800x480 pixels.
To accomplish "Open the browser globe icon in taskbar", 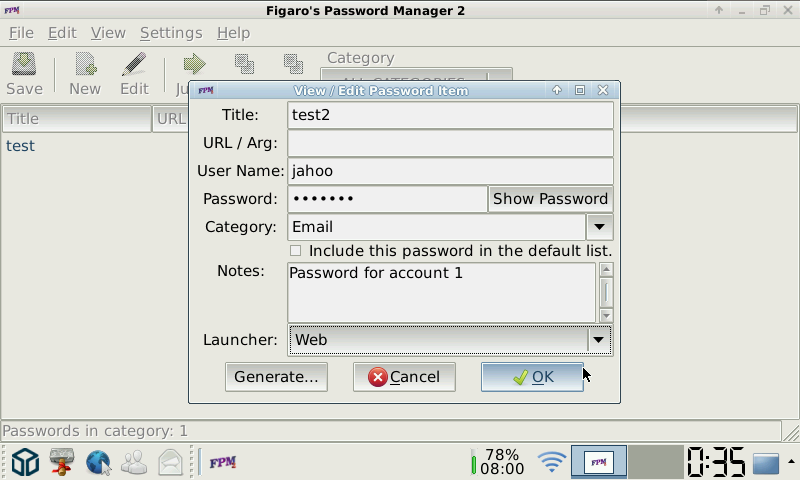I will pyautogui.click(x=98, y=463).
